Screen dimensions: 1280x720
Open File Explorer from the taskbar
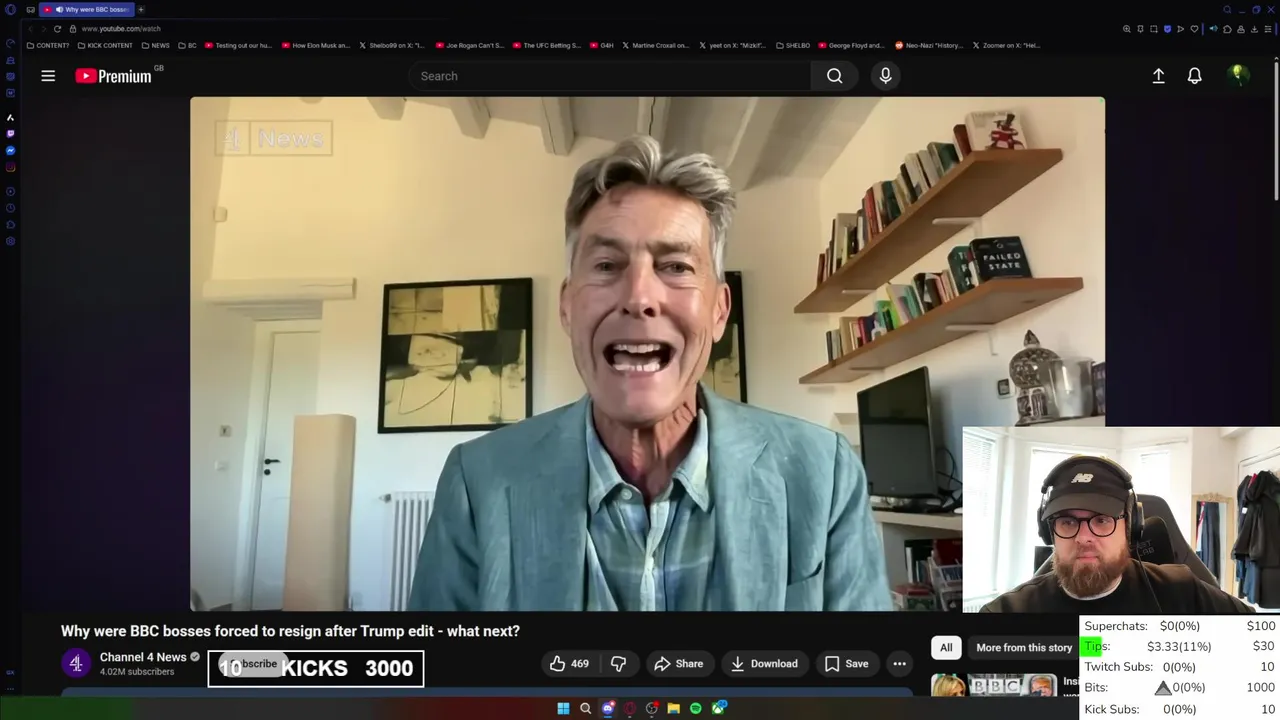pos(674,708)
